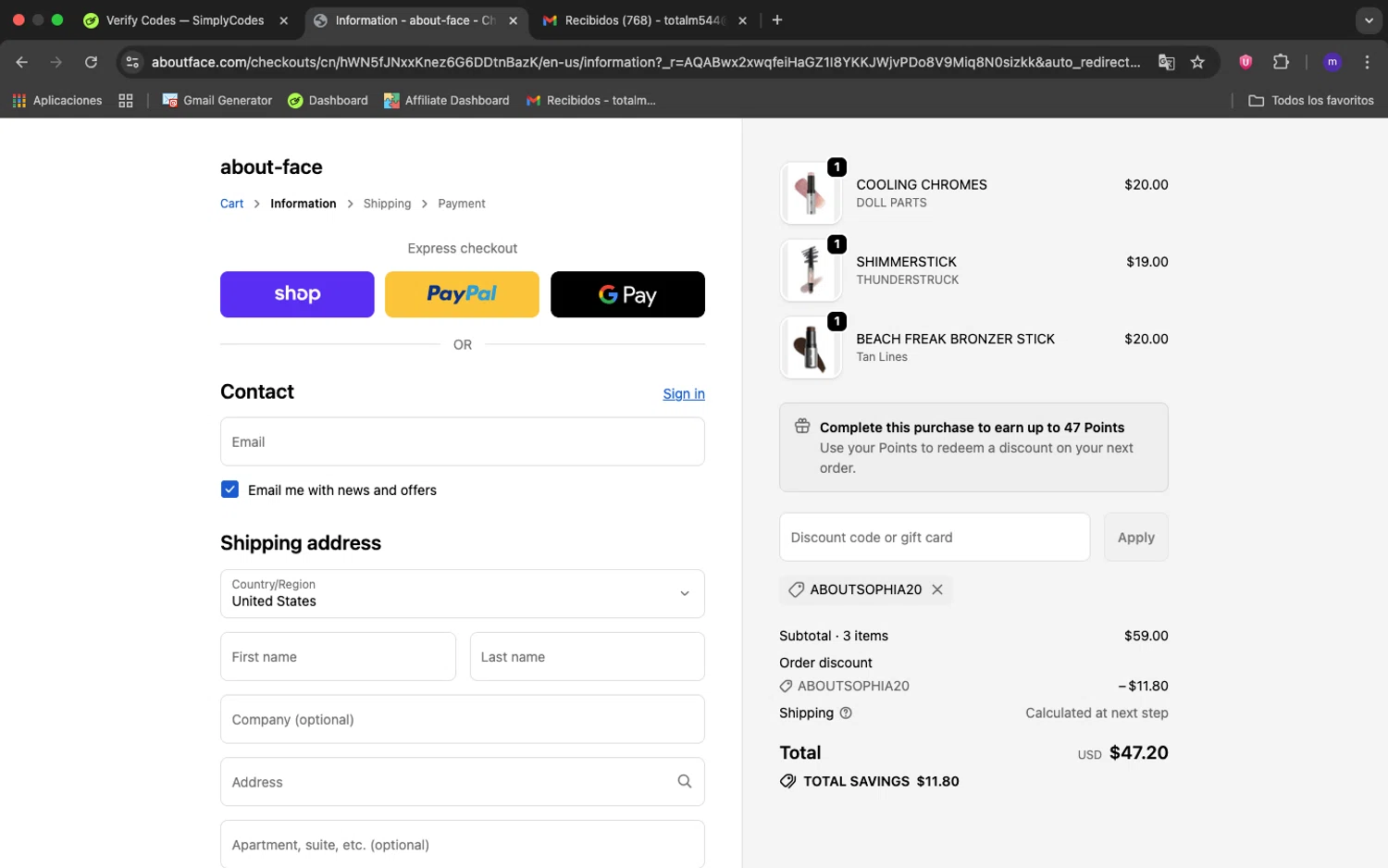Click Beach Freak Bronzer Stick thumbnail

pyautogui.click(x=811, y=347)
